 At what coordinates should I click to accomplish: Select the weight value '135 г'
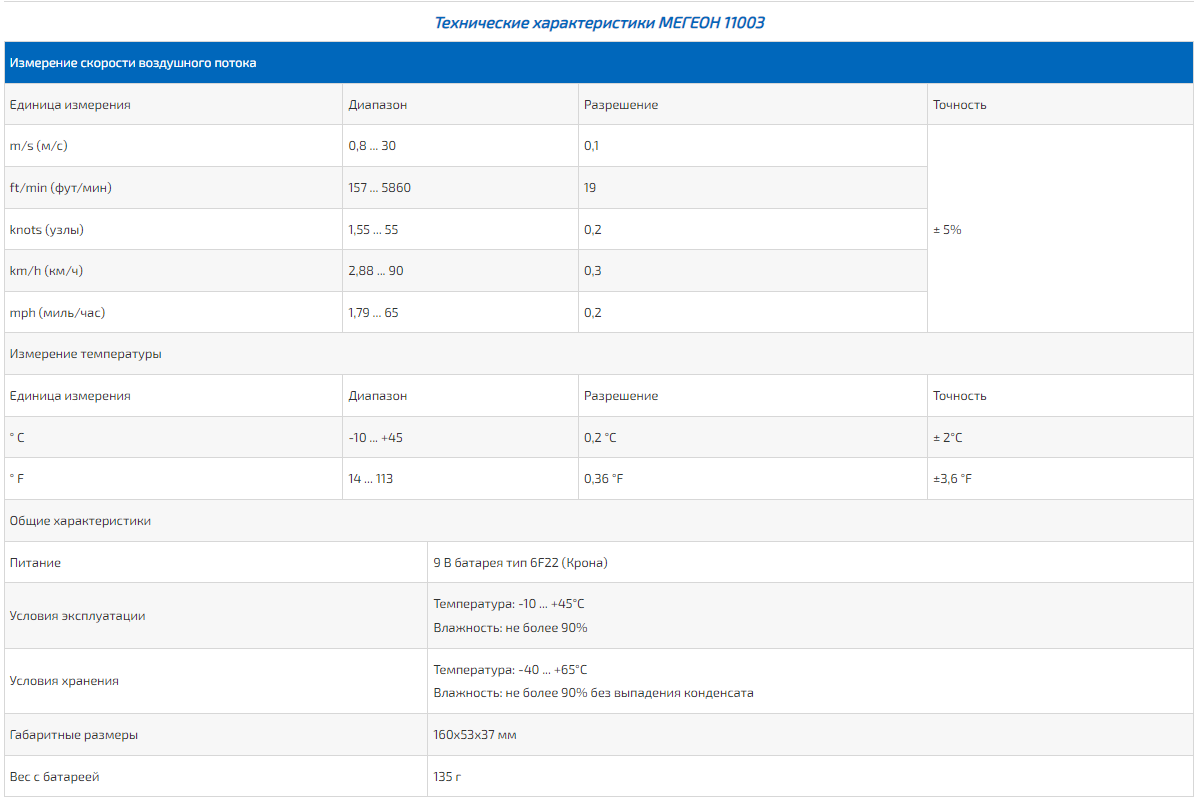tap(447, 778)
